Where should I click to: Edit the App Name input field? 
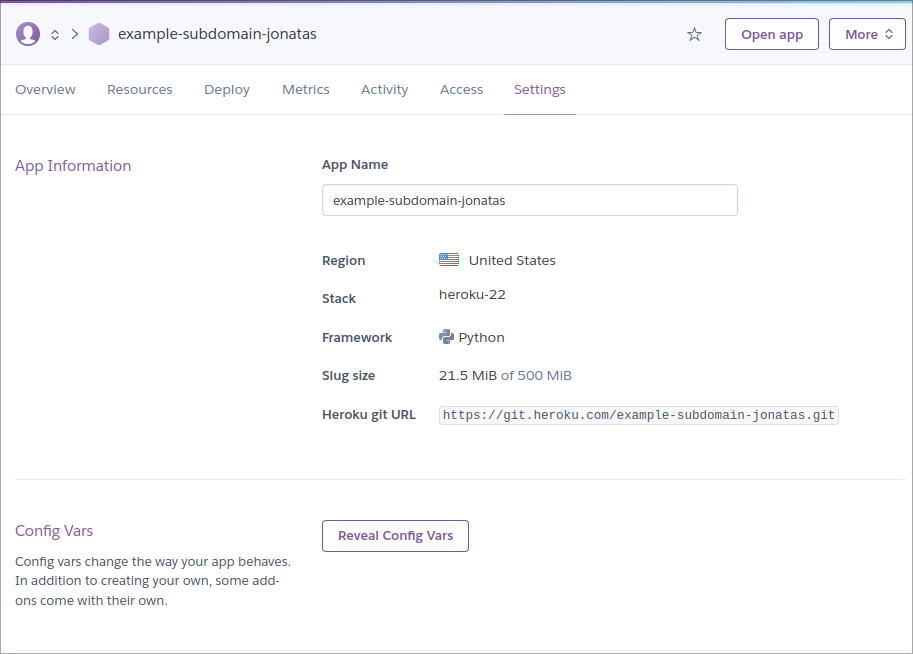(x=530, y=200)
